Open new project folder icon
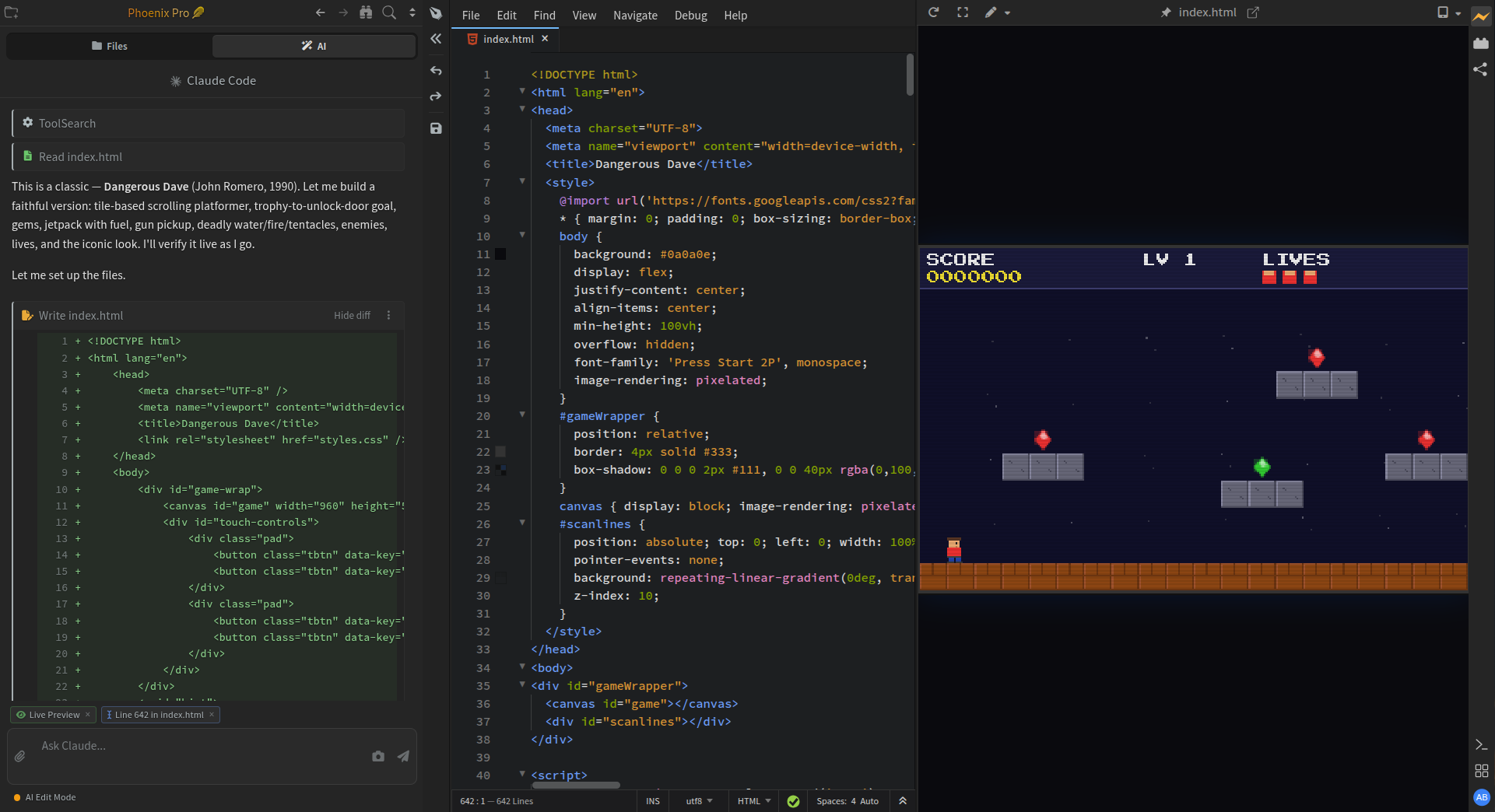The image size is (1495, 812). click(12, 12)
